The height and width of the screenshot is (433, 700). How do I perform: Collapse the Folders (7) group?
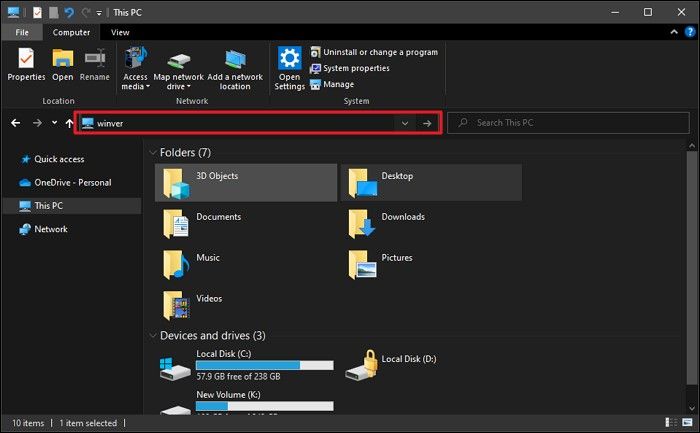click(153, 153)
